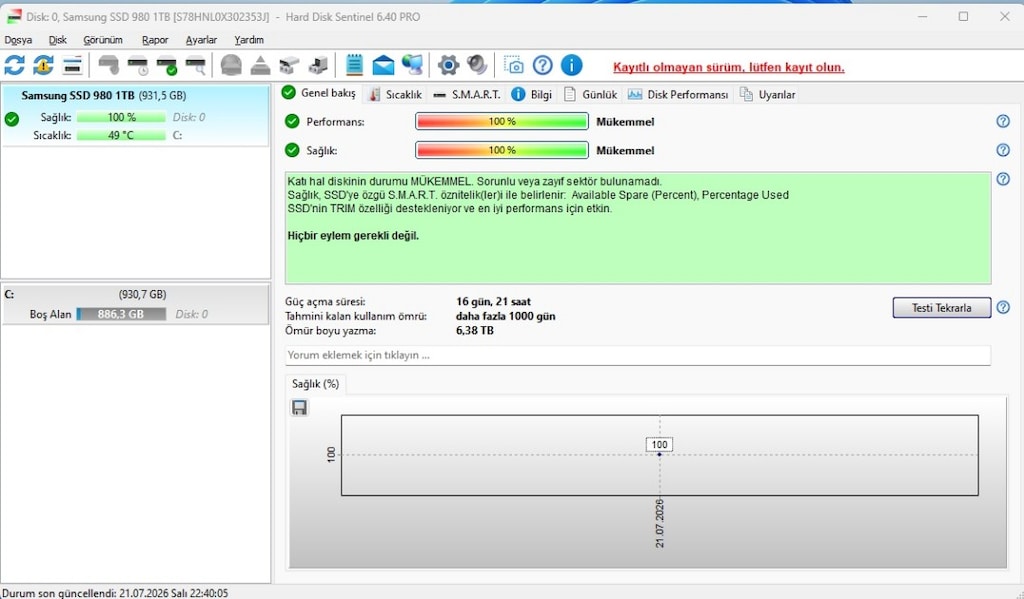Open the Rapor menu

pos(155,40)
